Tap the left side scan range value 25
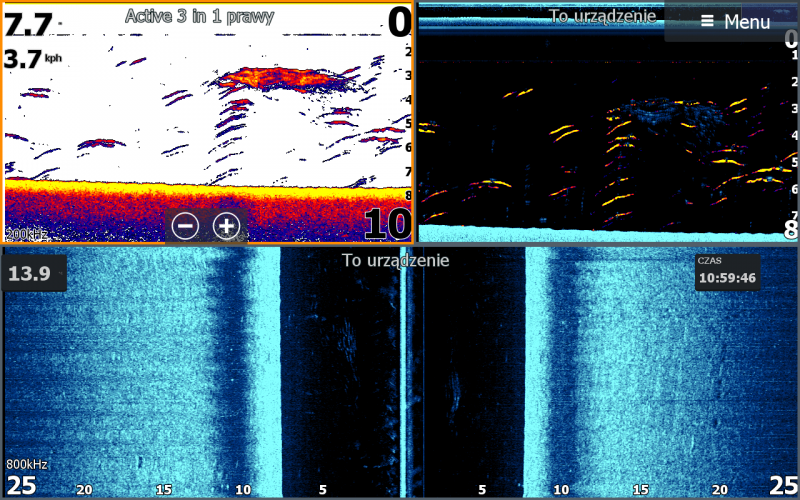800x500 pixels. [x=22, y=486]
